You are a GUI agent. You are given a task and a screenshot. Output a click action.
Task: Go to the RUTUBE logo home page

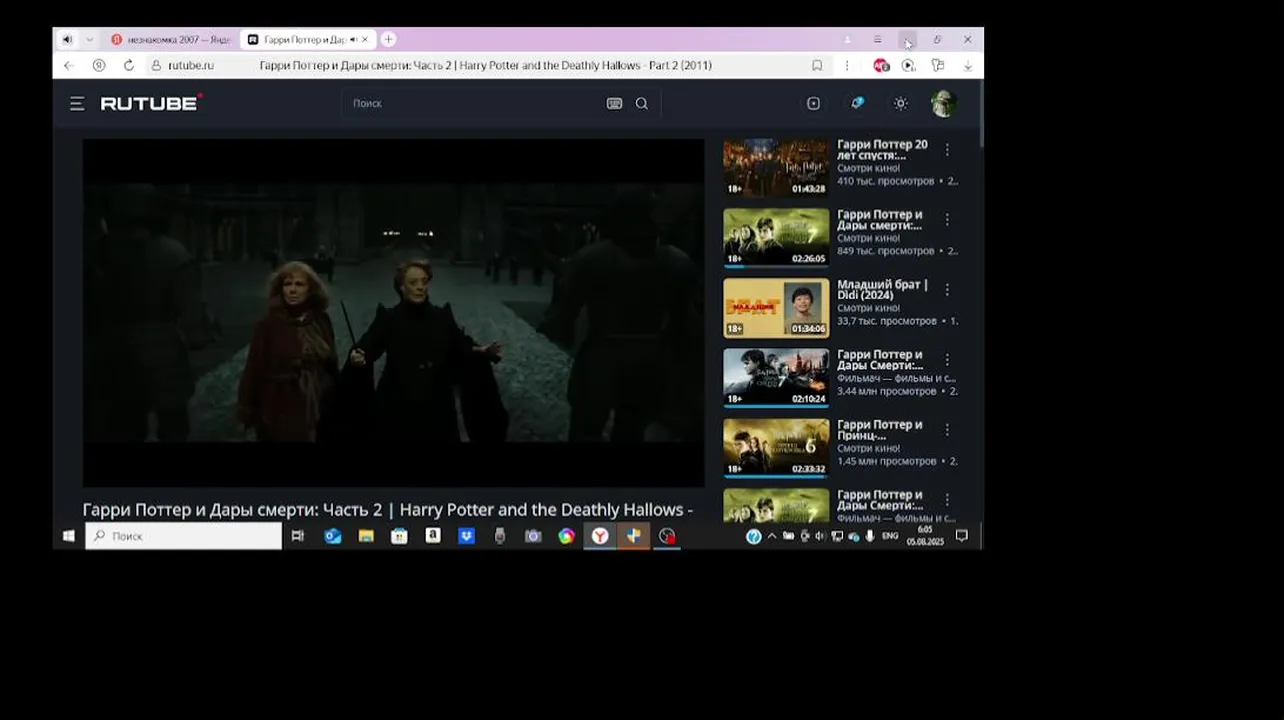(x=151, y=102)
